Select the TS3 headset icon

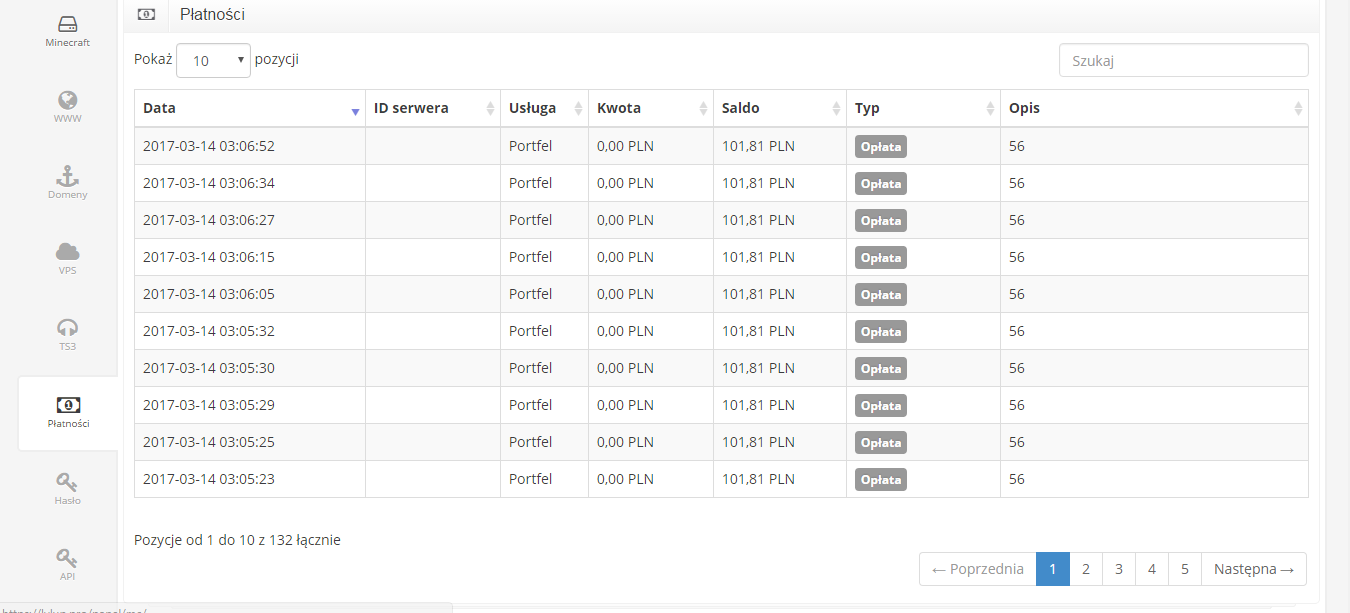67,328
